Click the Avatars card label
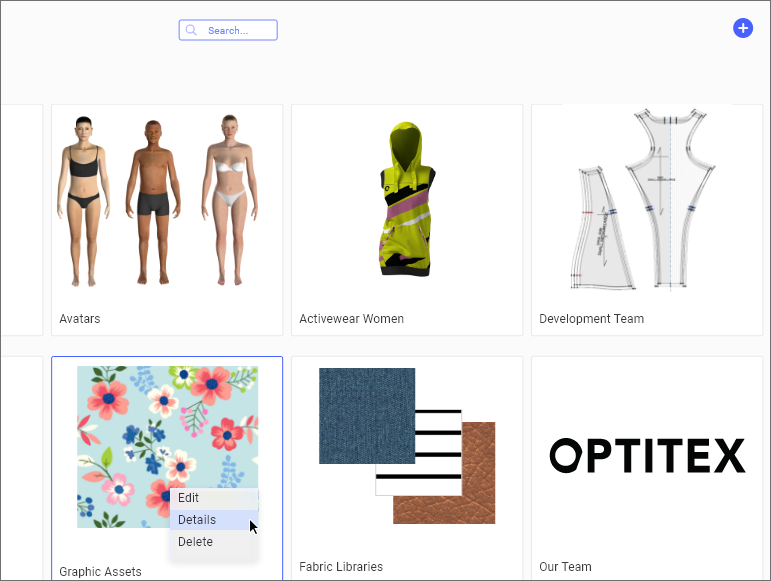 coord(80,319)
